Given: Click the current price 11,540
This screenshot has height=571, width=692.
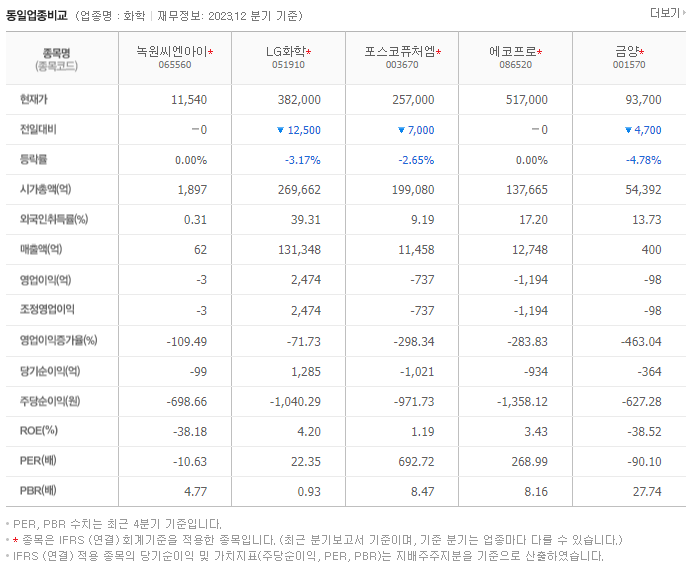Looking at the screenshot, I should coord(189,100).
